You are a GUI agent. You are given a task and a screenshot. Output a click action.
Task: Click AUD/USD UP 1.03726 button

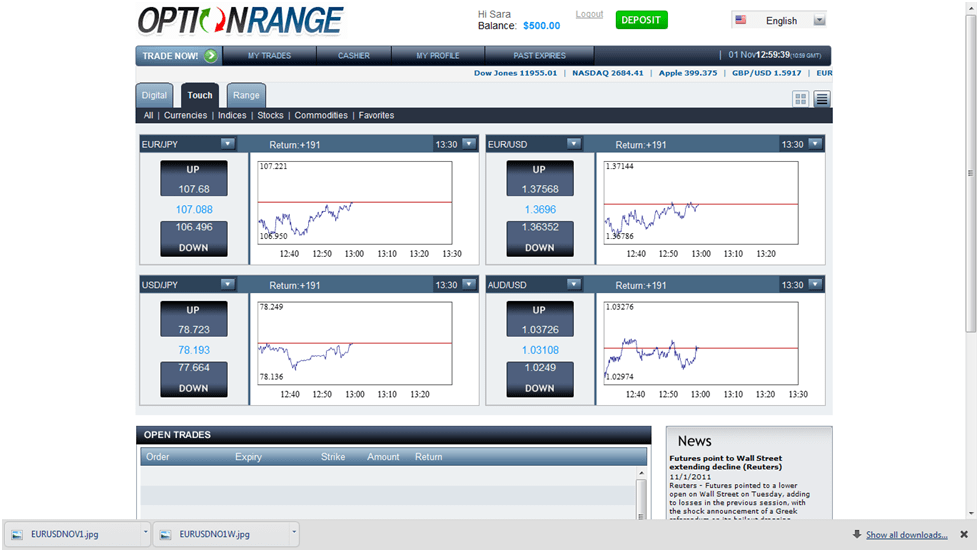pyautogui.click(x=539, y=319)
